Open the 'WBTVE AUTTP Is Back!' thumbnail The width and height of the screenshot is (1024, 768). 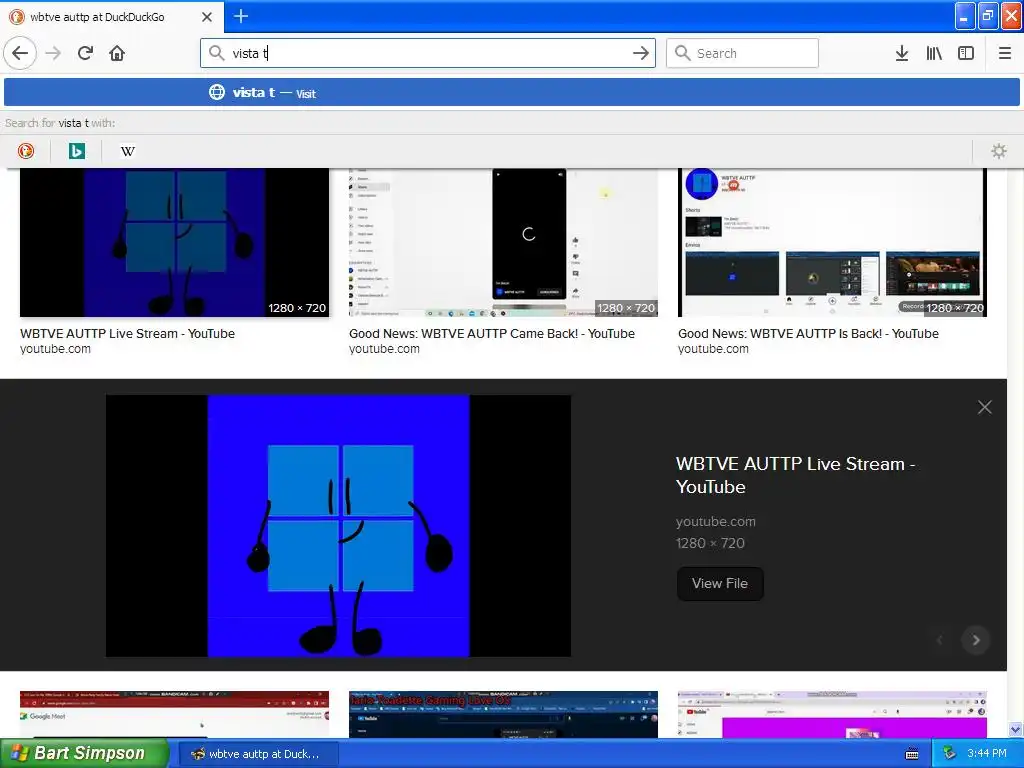pyautogui.click(x=832, y=243)
